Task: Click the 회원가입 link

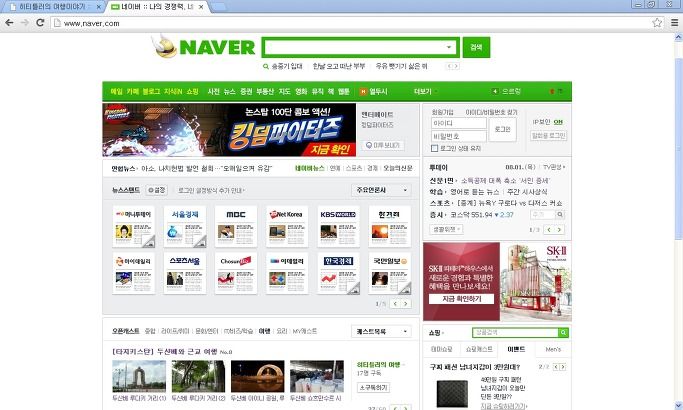Action: pyautogui.click(x=442, y=112)
